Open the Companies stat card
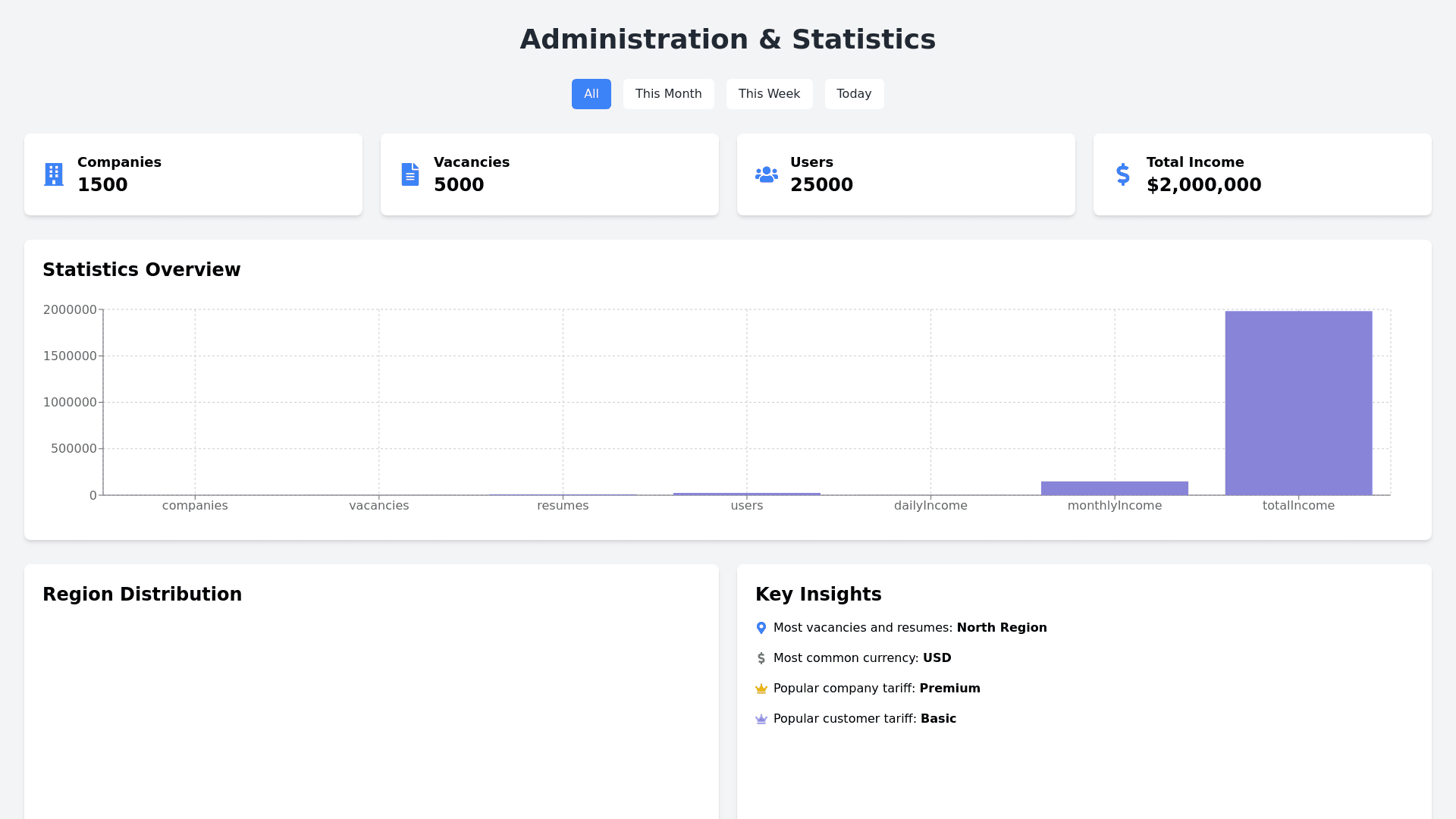Screen dimensions: 1456x819 pos(193,174)
